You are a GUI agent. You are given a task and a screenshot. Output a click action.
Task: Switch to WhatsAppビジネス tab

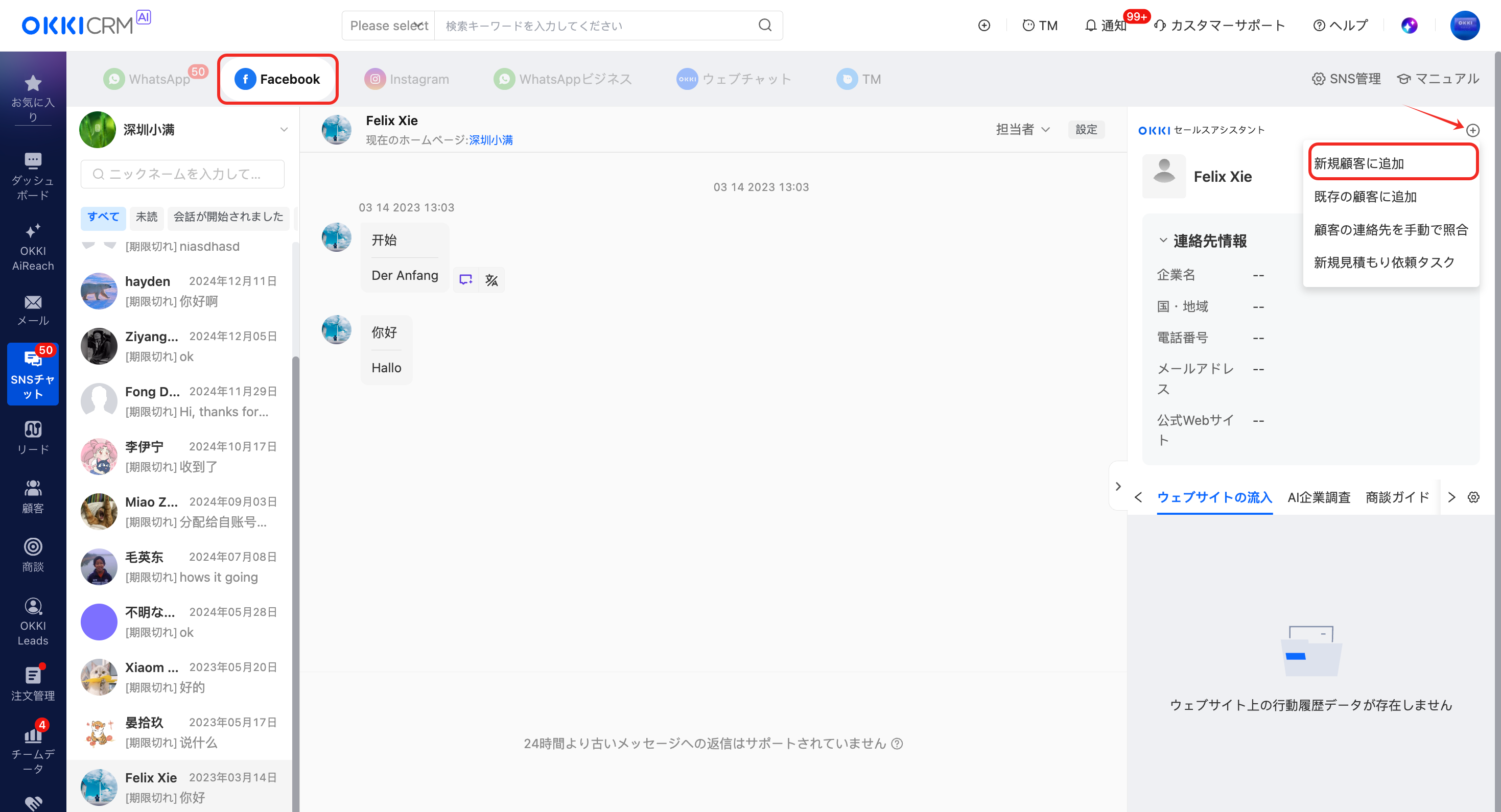[x=562, y=79]
